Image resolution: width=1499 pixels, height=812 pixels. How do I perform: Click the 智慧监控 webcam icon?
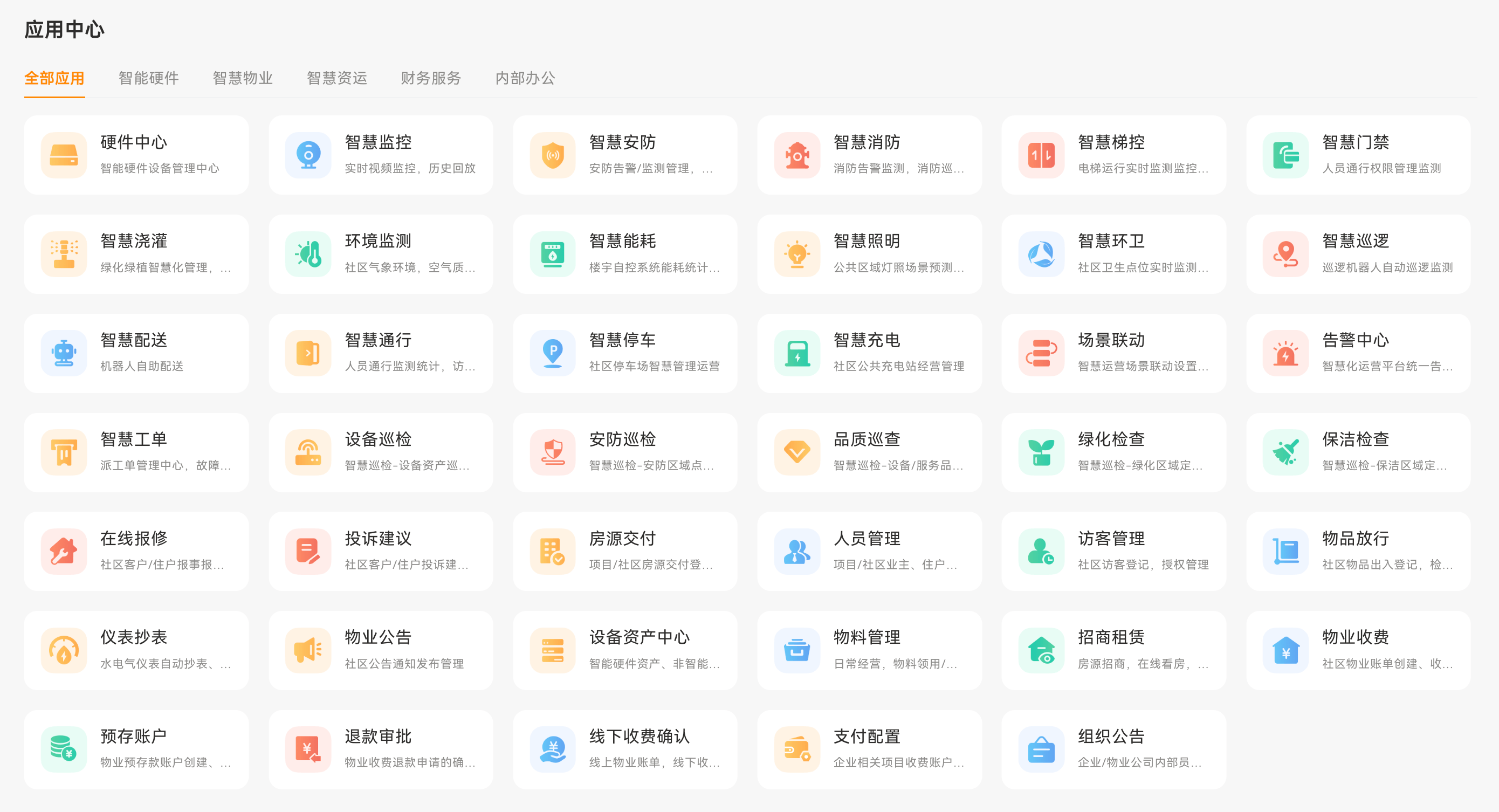(308, 155)
